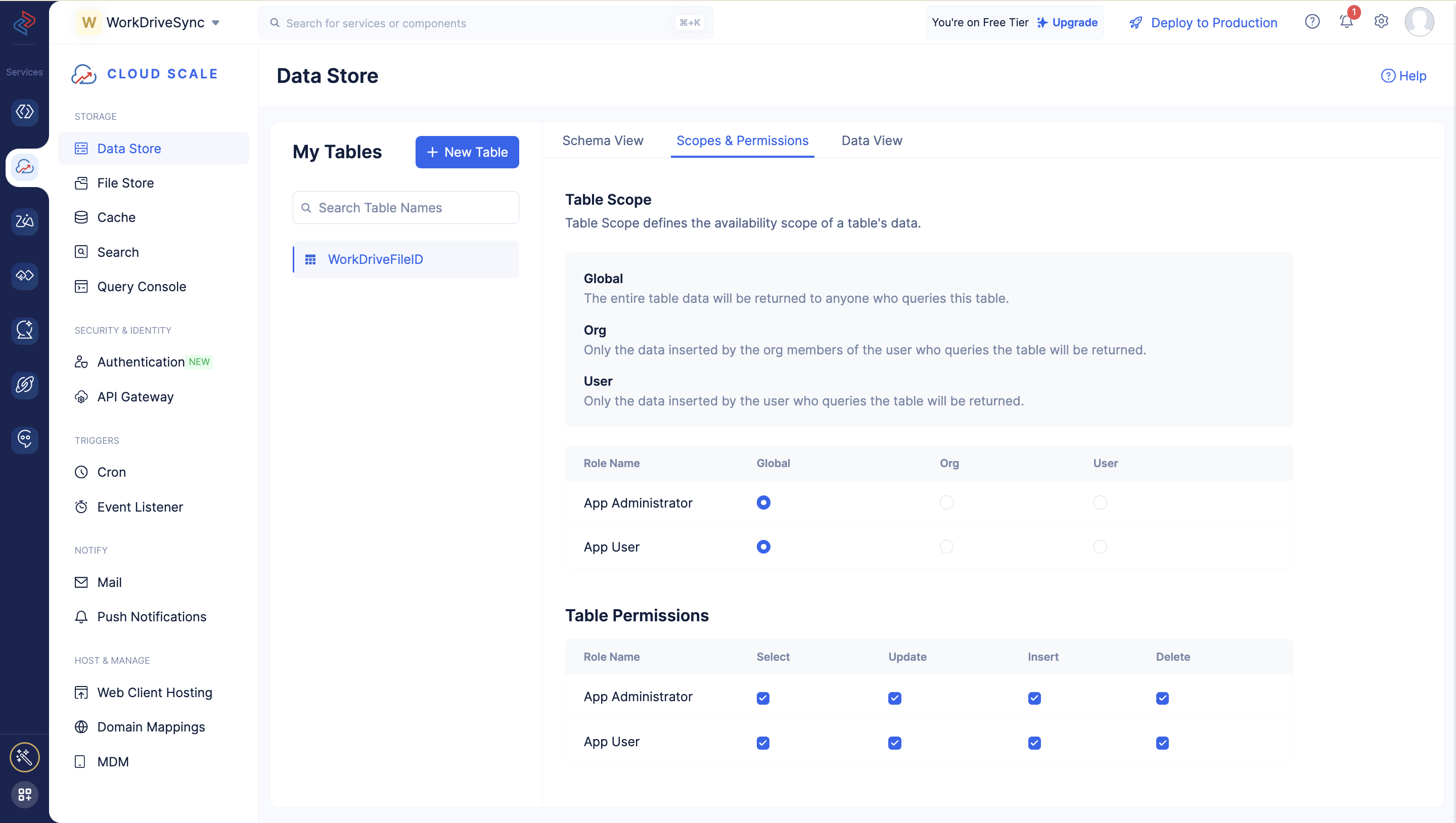The height and width of the screenshot is (823, 1456).
Task: Open the spiral link service icon in the rail
Action: pos(24,385)
